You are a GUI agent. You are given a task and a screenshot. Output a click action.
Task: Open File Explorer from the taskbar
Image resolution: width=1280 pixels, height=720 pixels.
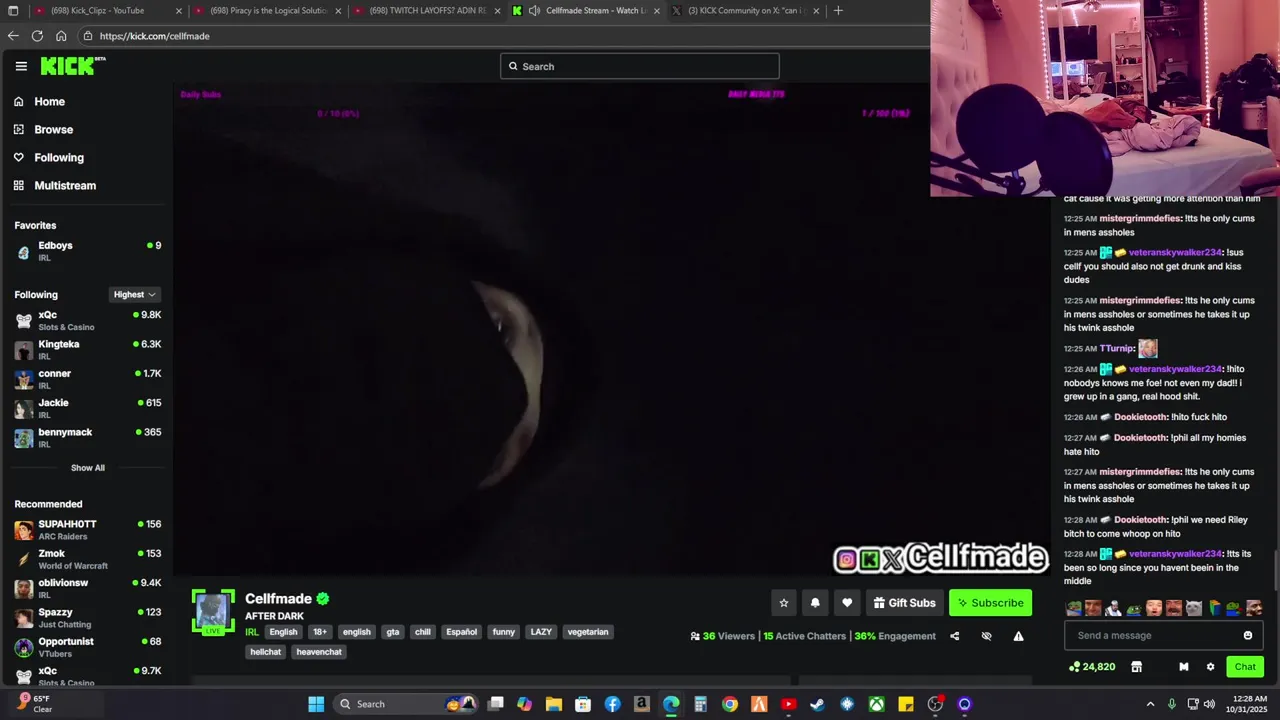[554, 704]
